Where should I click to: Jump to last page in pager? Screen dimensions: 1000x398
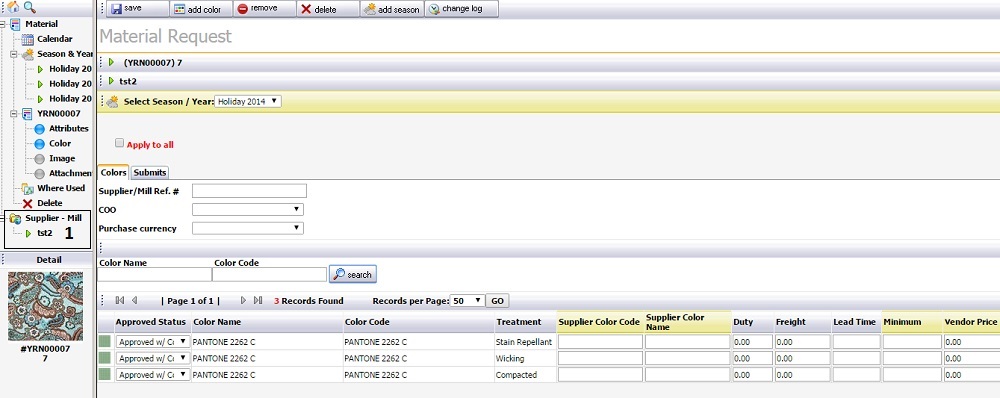(258, 300)
